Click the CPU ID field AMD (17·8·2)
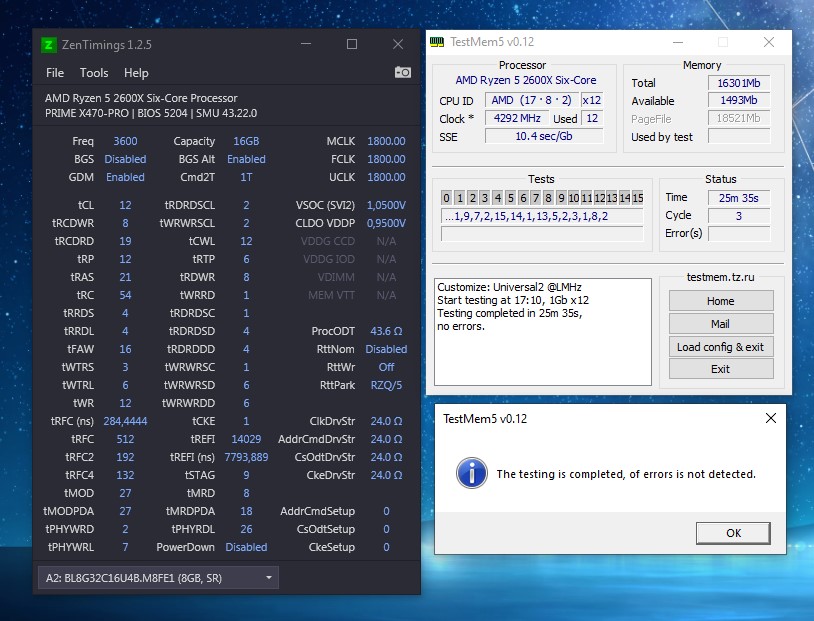Image resolution: width=814 pixels, height=621 pixels. (x=531, y=100)
